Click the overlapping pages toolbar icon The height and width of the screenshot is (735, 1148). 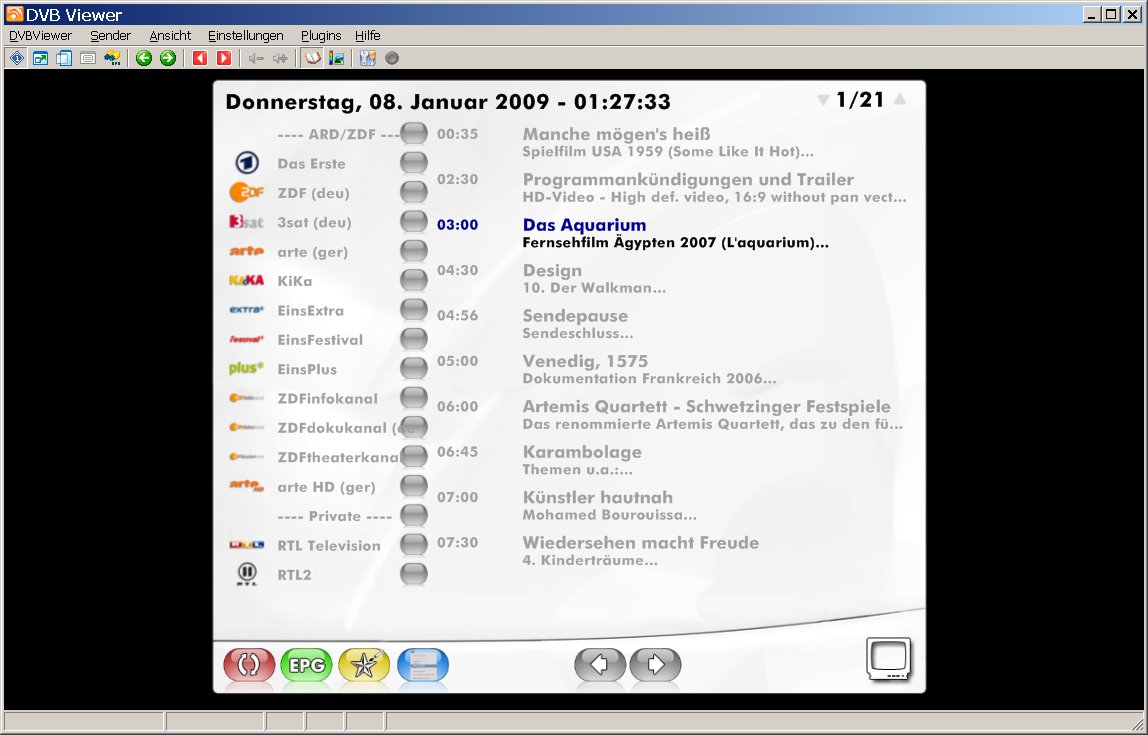pyautogui.click(x=64, y=58)
